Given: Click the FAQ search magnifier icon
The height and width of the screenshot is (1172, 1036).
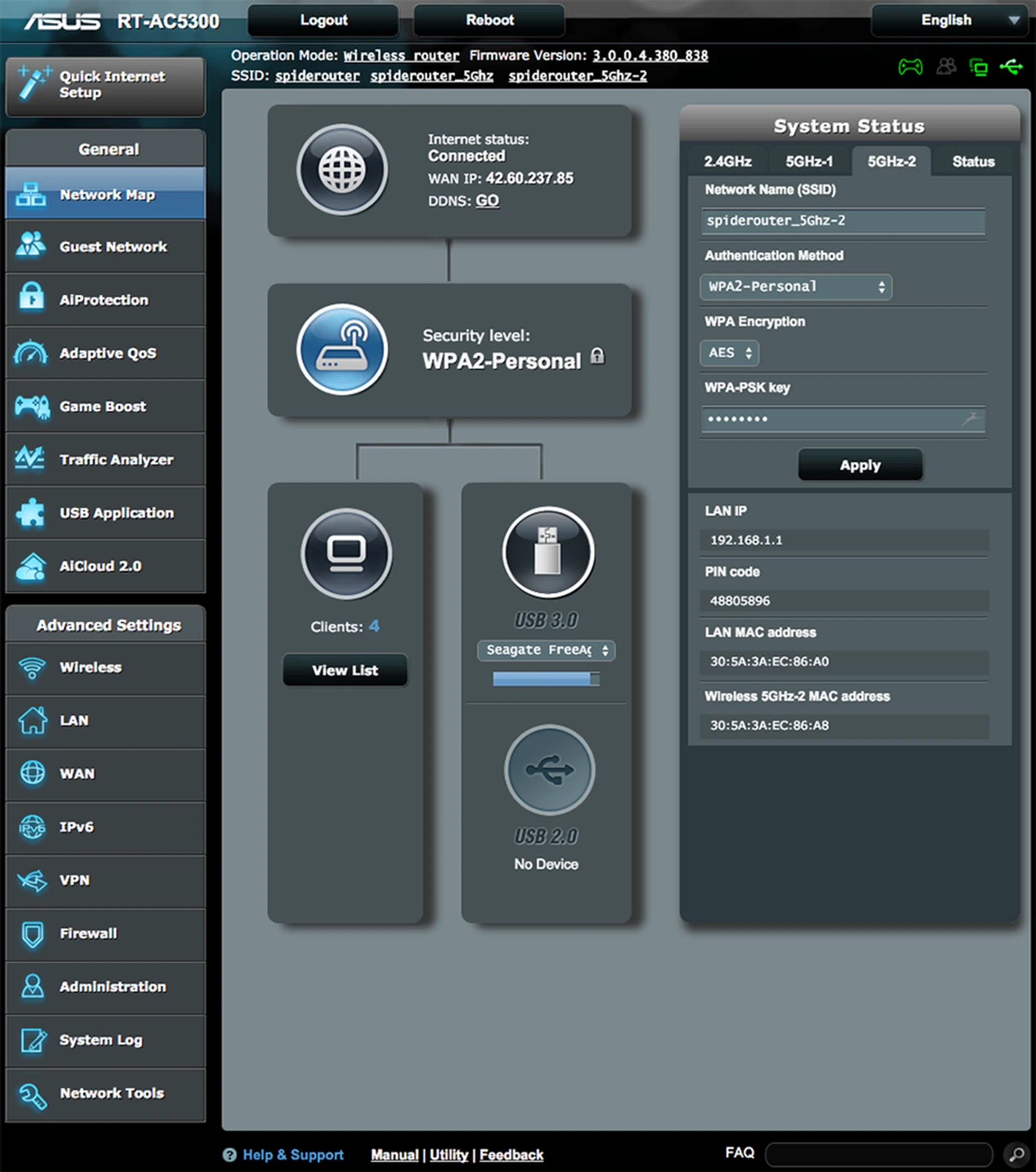Looking at the screenshot, I should [x=1017, y=1154].
